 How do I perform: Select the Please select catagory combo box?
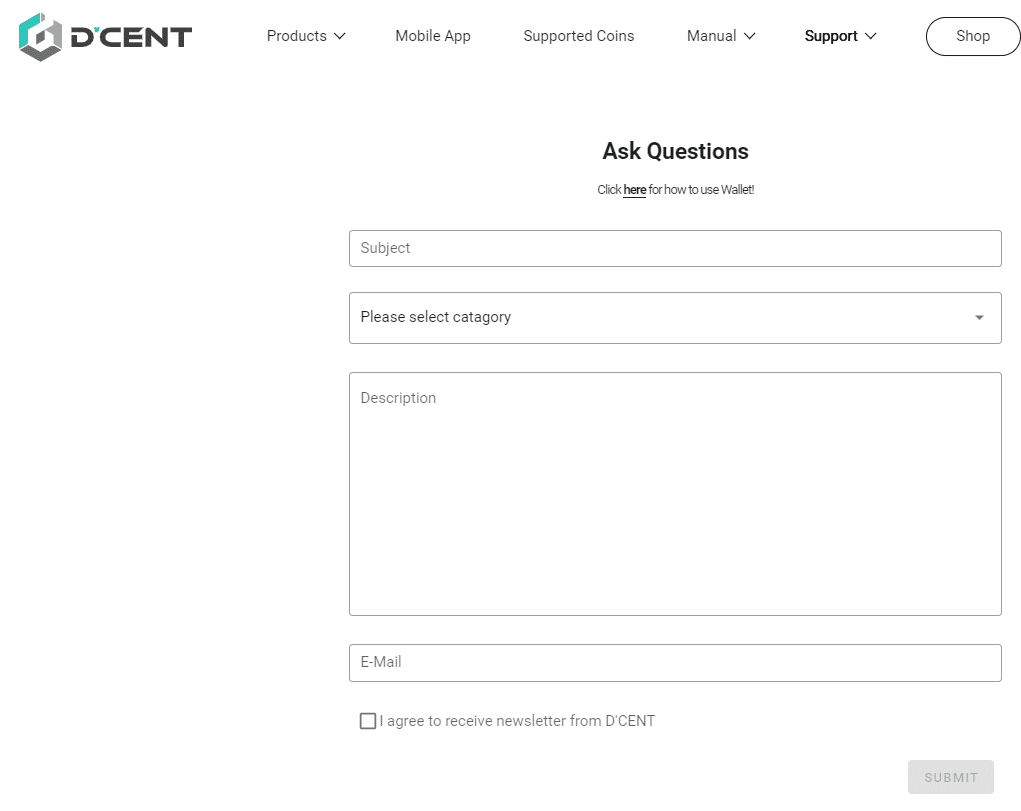pos(675,318)
